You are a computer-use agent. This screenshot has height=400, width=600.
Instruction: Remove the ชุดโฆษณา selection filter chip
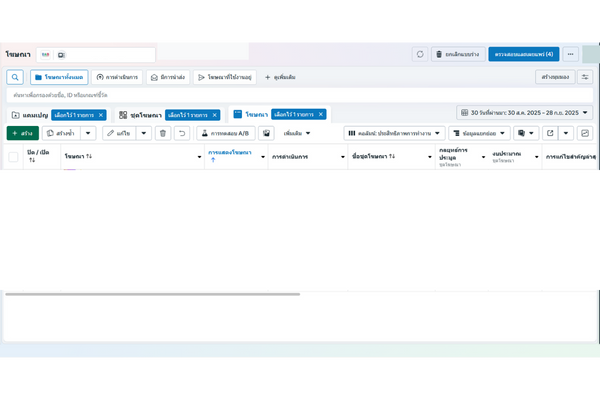pyautogui.click(x=214, y=115)
